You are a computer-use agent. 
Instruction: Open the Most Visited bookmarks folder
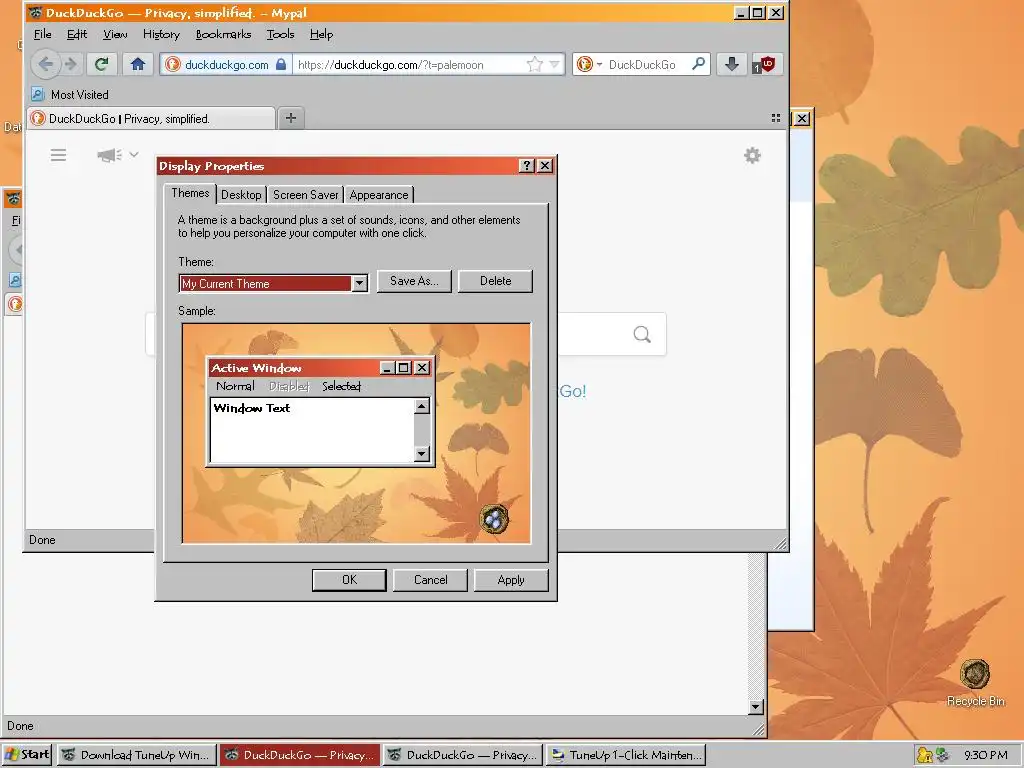[70, 95]
